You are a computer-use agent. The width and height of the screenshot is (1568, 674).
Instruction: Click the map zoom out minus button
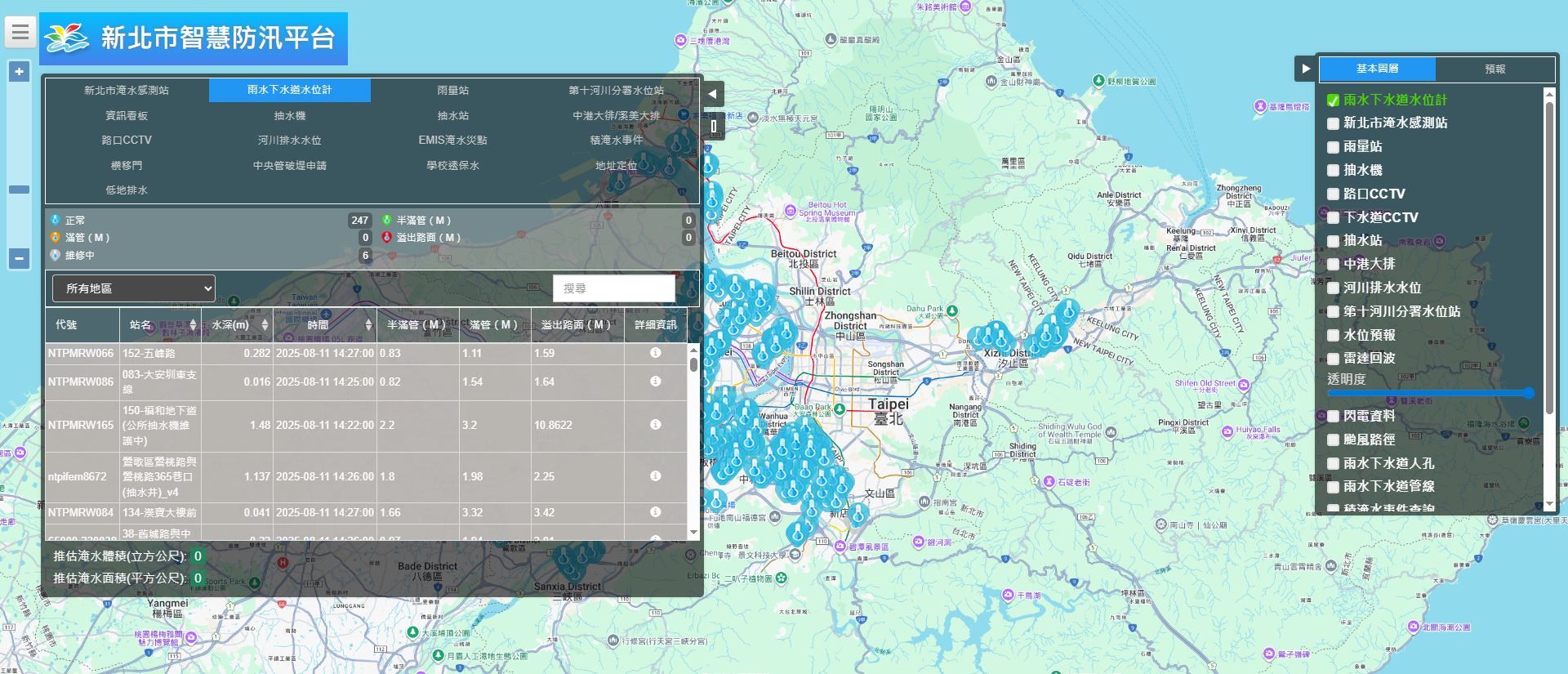point(19,258)
